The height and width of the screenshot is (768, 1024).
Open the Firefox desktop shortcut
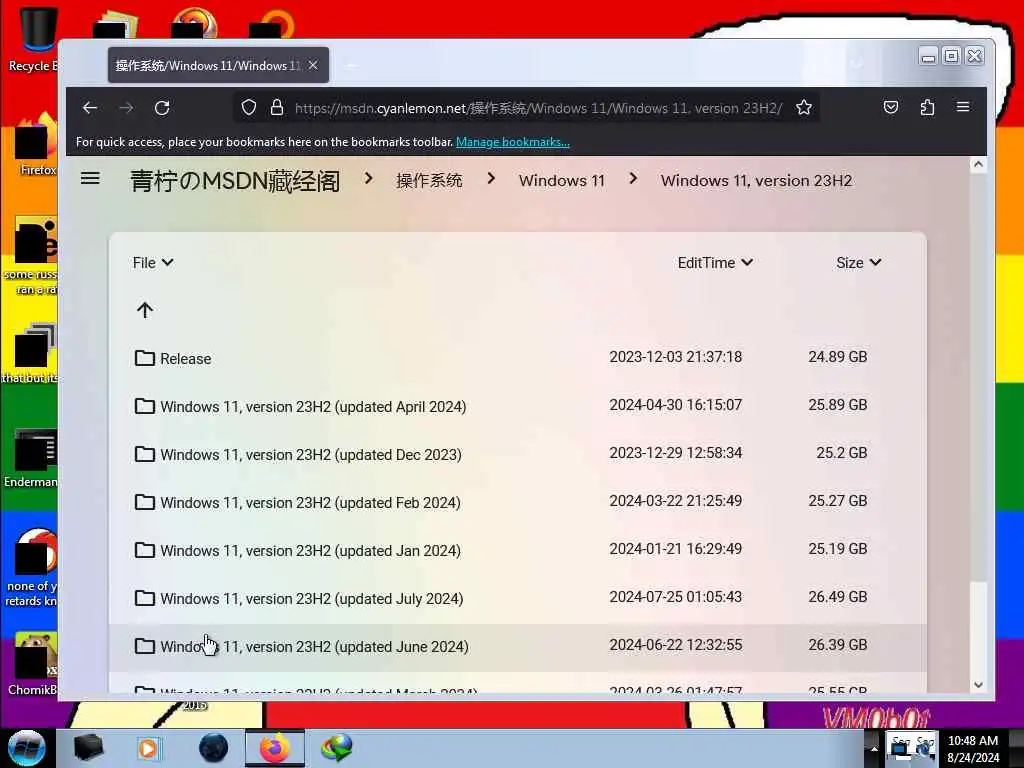[36, 145]
